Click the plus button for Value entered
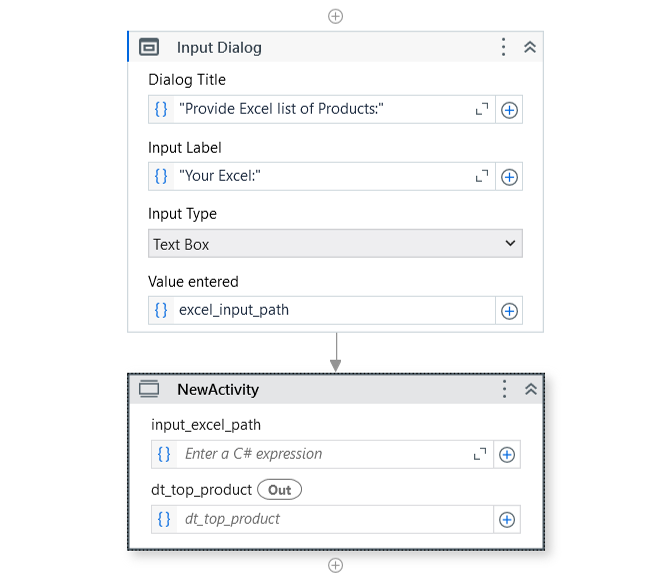646x580 pixels. coord(509,311)
